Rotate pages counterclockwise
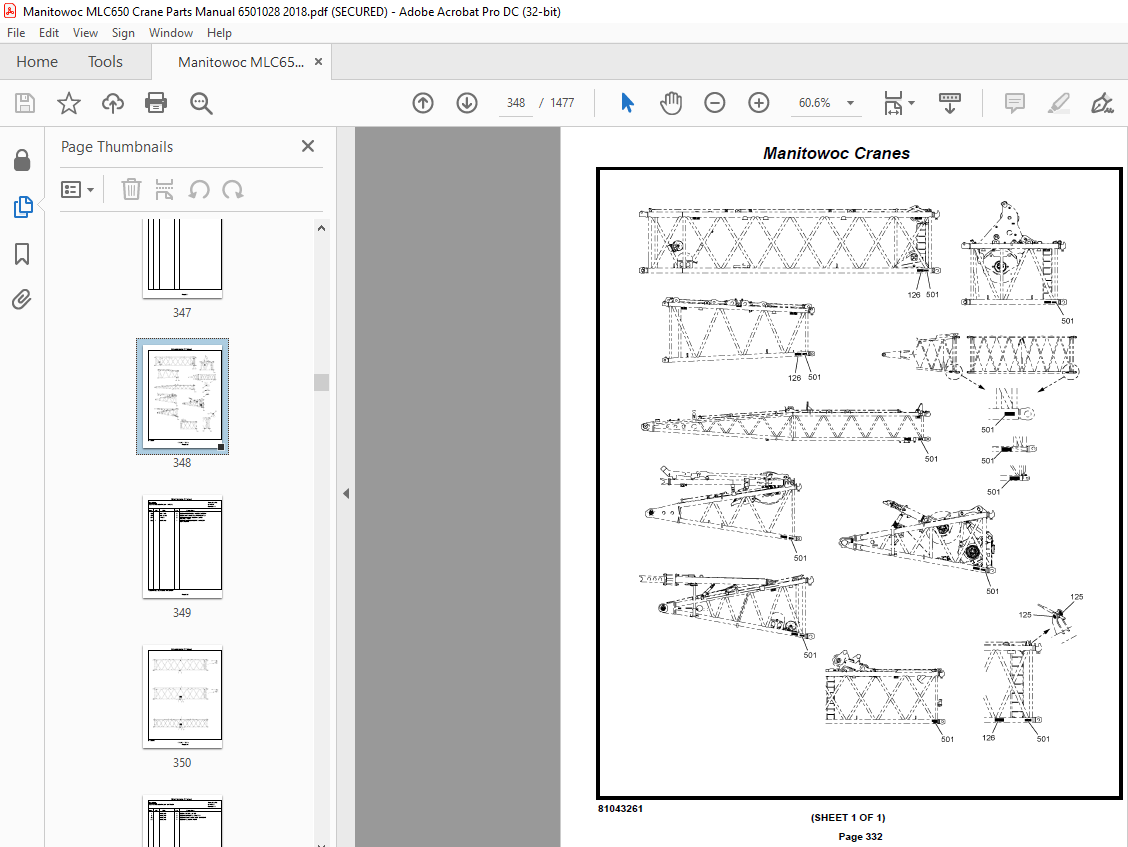The height and width of the screenshot is (847, 1128). pos(199,189)
